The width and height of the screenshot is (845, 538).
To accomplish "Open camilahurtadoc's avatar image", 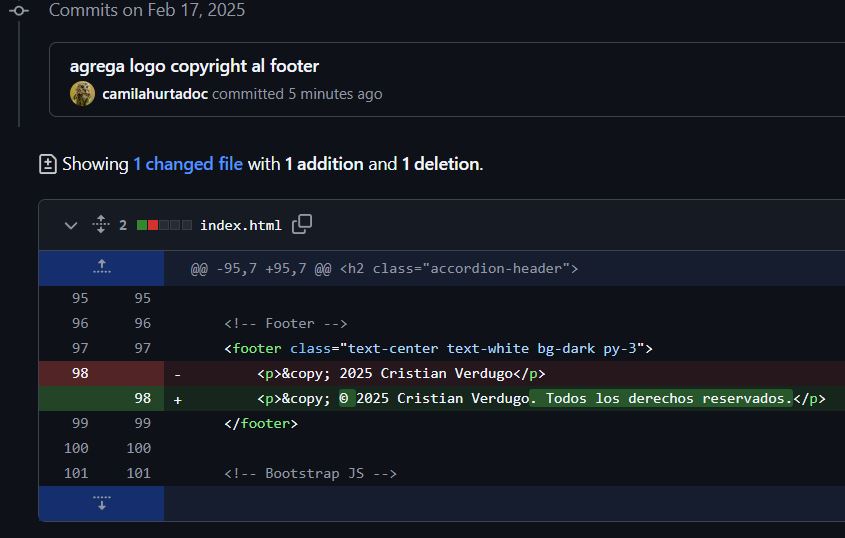I will coord(82,94).
